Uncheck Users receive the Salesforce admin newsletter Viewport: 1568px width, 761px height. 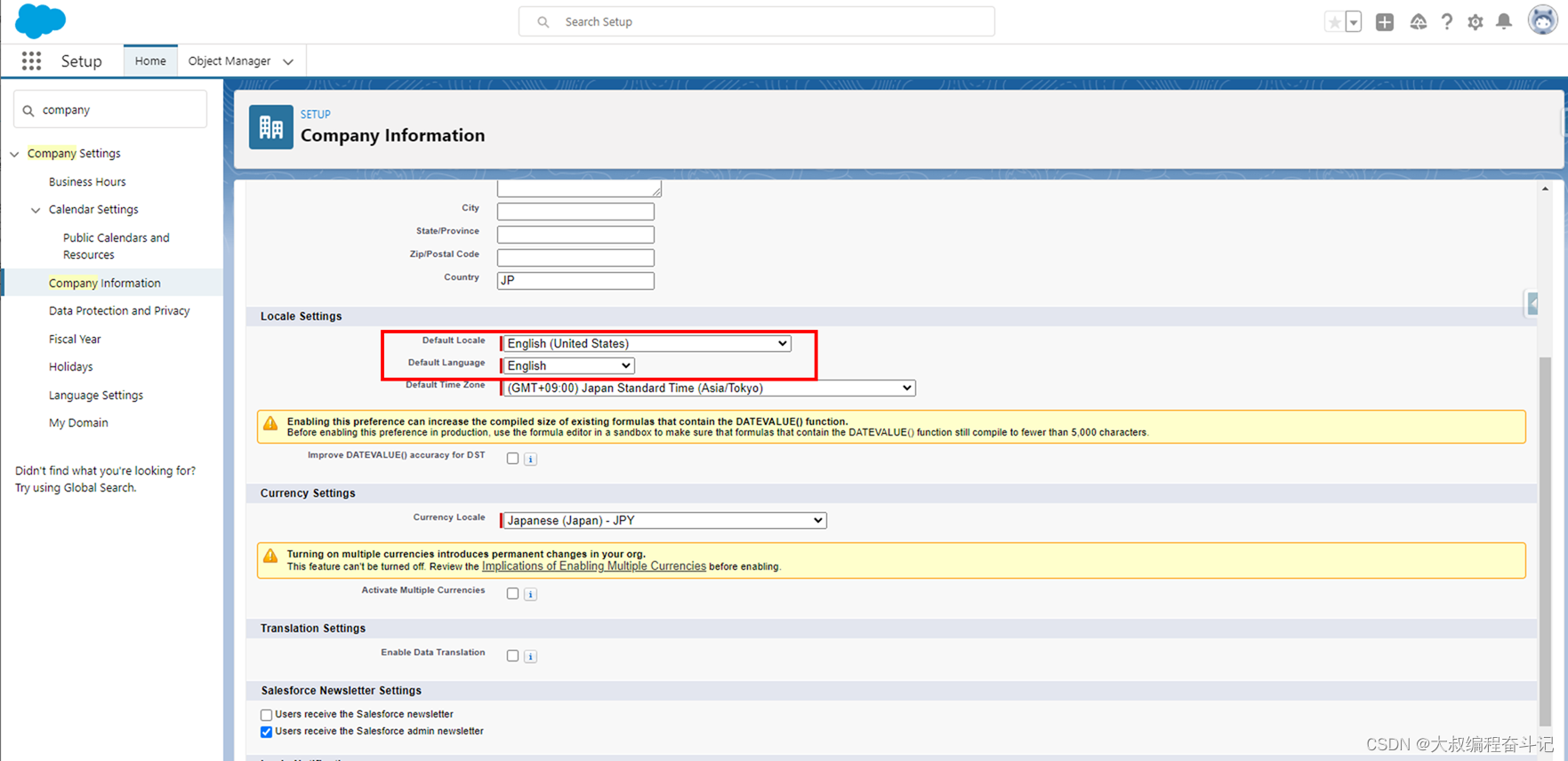pos(266,732)
